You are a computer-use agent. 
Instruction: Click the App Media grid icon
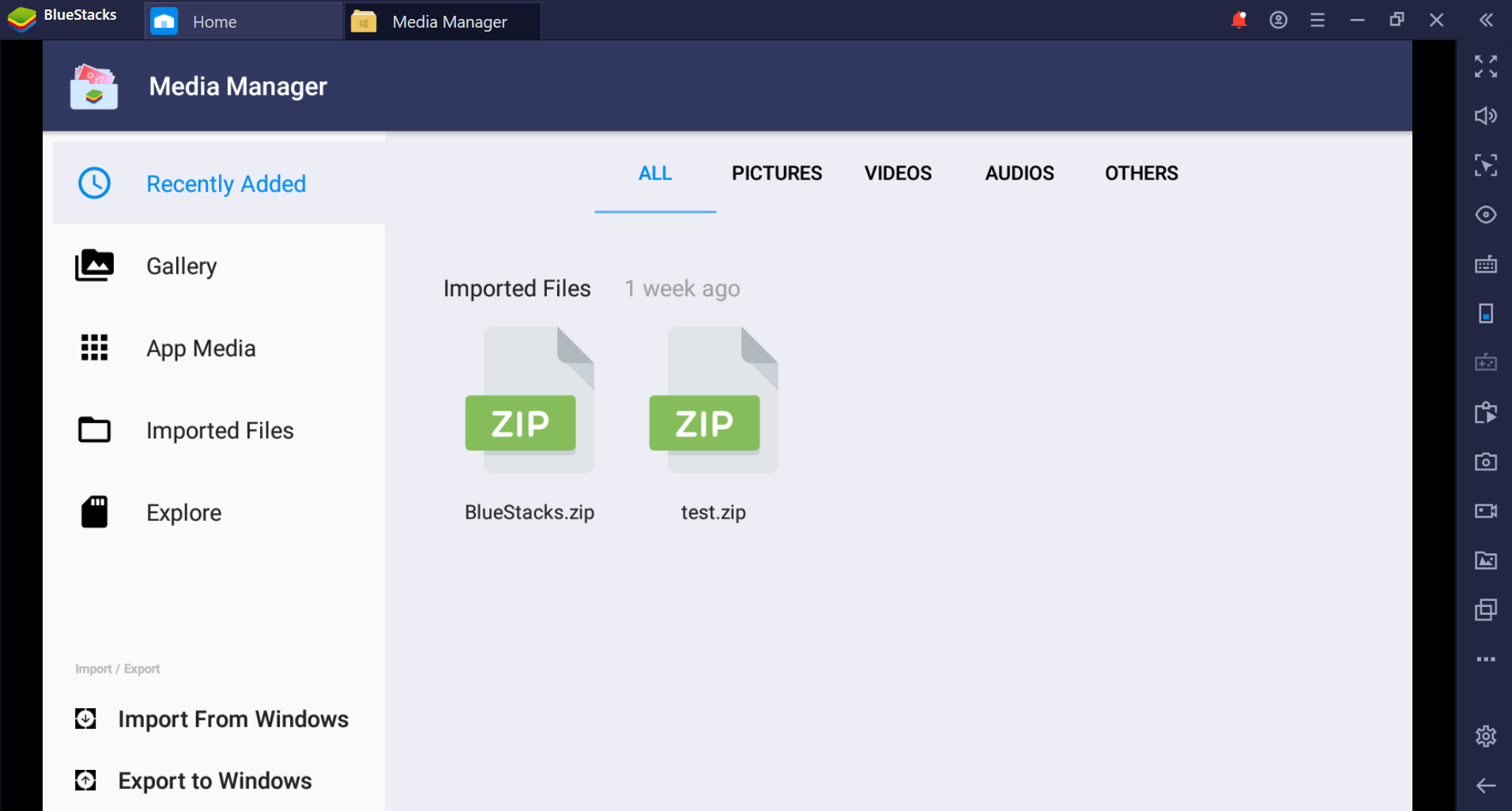pos(94,348)
